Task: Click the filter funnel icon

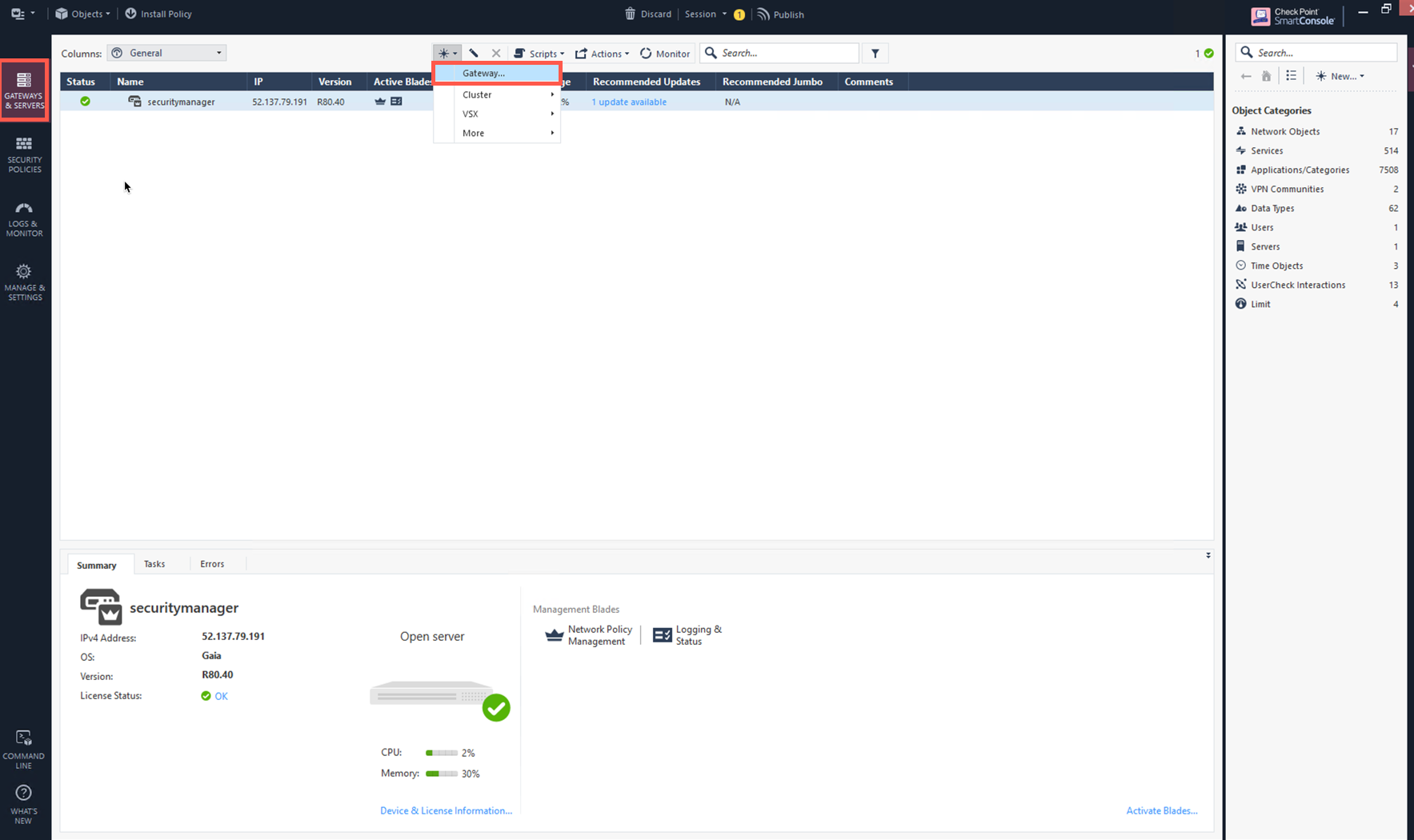Action: 875,53
